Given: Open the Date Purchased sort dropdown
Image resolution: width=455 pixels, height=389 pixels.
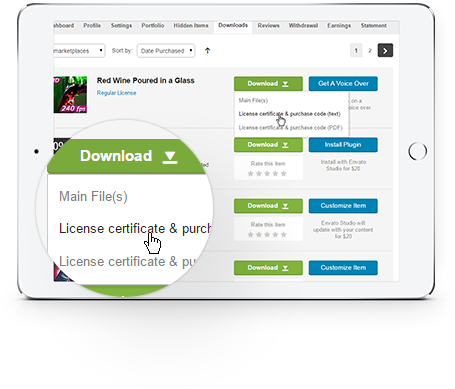Looking at the screenshot, I should pos(166,51).
